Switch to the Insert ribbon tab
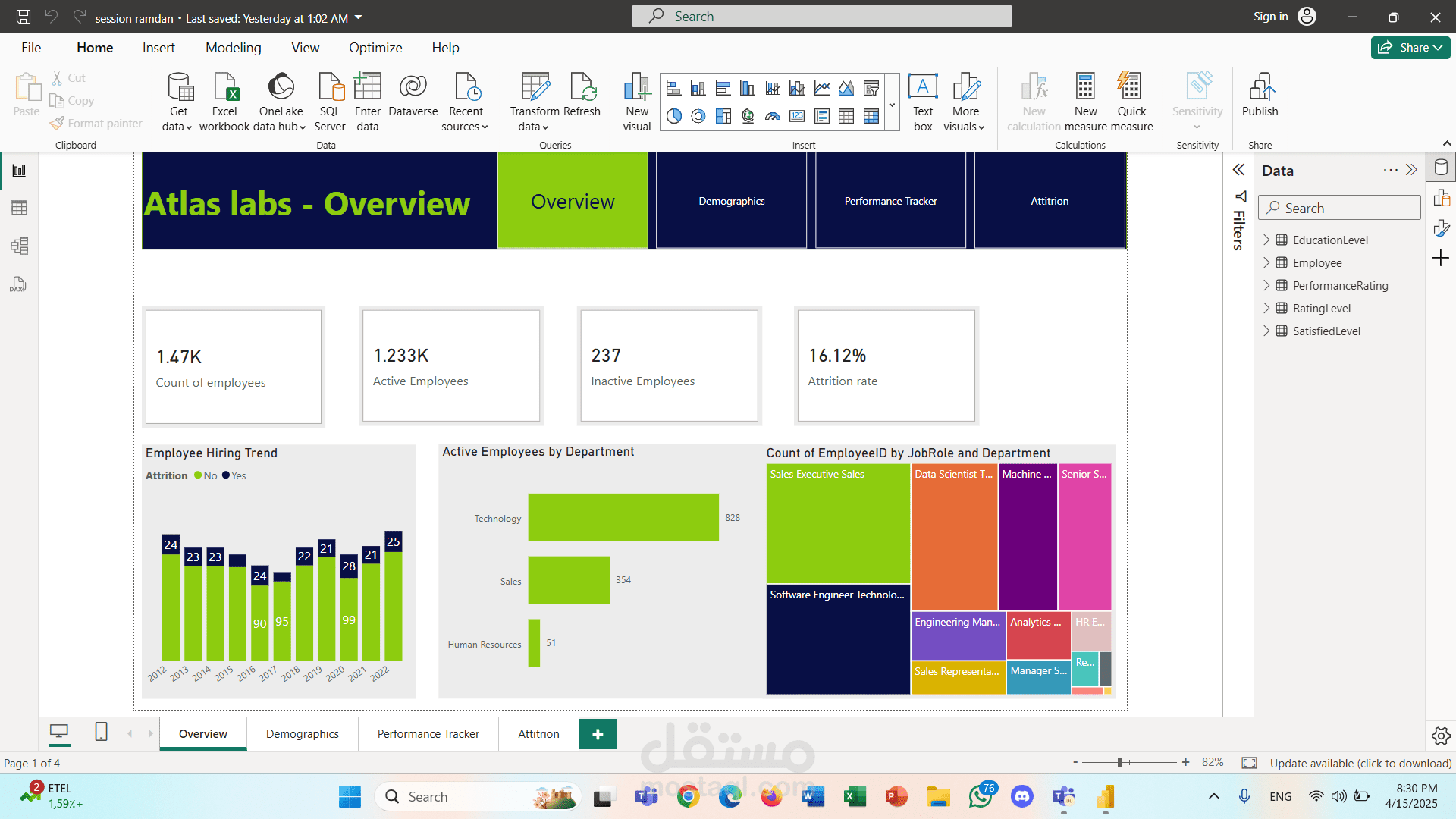 pyautogui.click(x=158, y=48)
